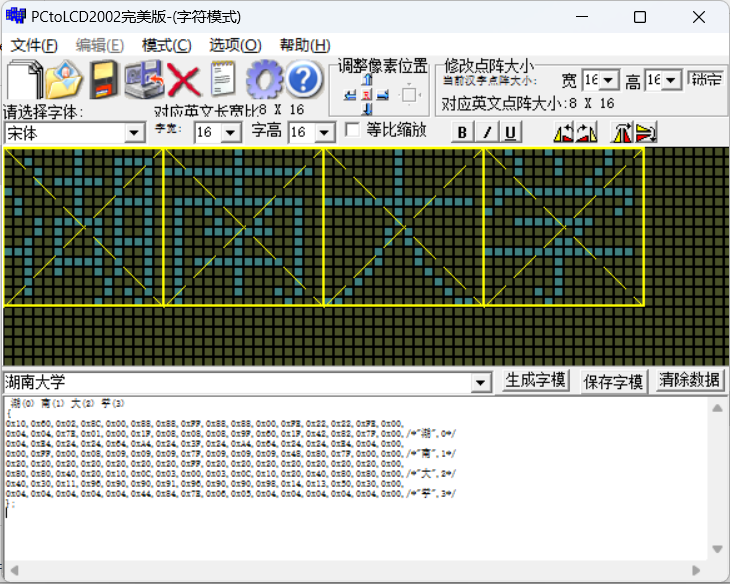Open an image file with the folder icon

click(x=64, y=79)
